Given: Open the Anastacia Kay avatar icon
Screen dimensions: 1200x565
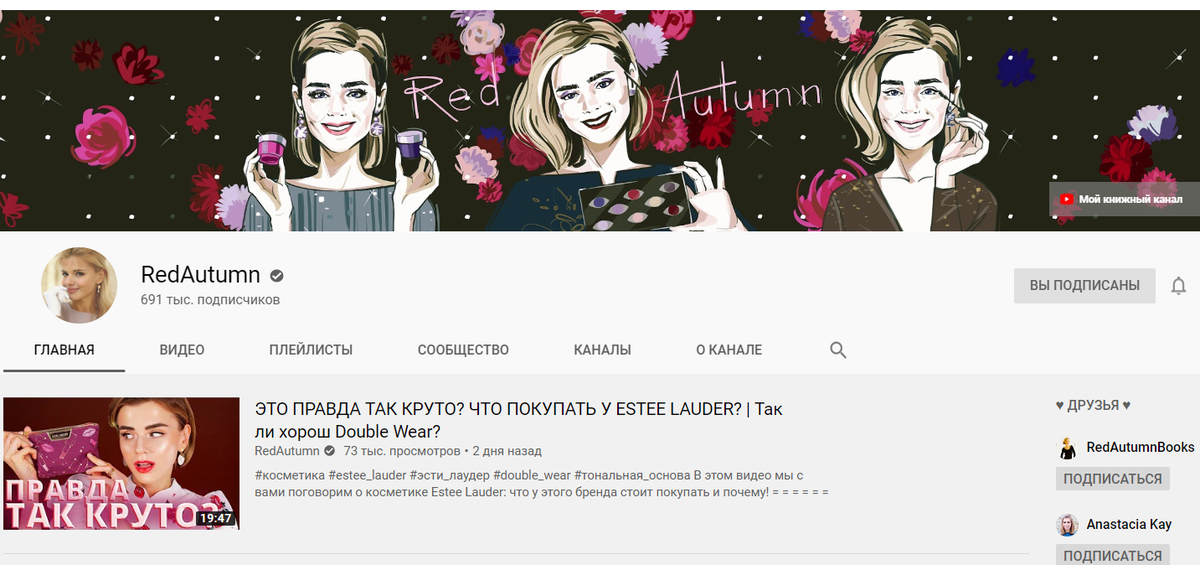Looking at the screenshot, I should [1068, 525].
